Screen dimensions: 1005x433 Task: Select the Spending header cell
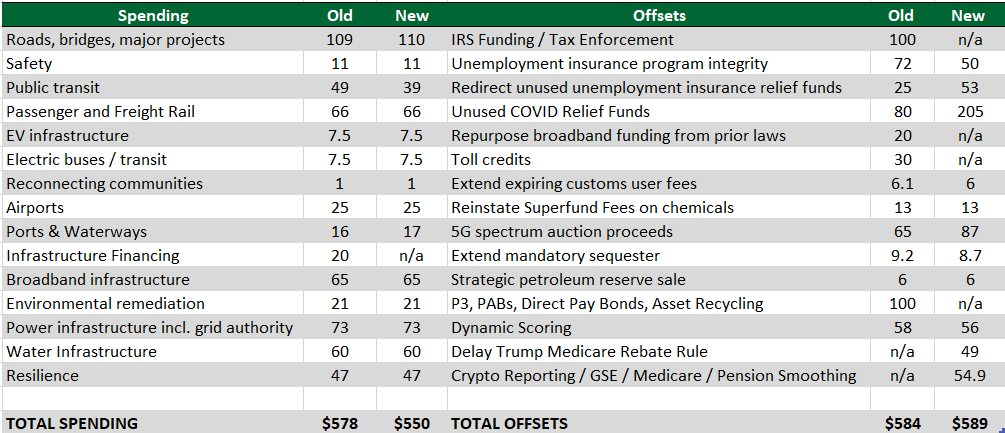(x=153, y=15)
